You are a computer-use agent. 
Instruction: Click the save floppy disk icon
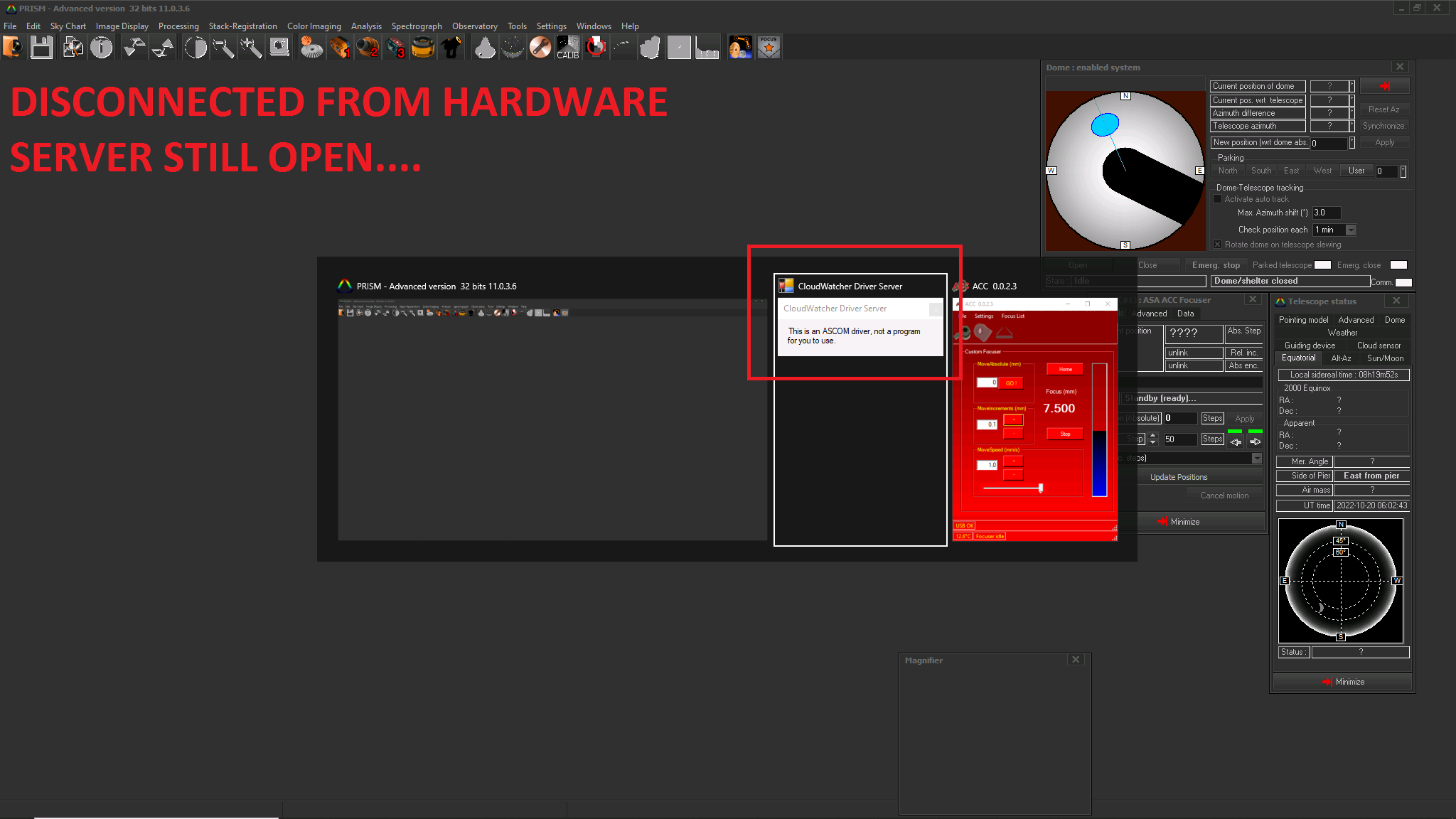point(41,48)
